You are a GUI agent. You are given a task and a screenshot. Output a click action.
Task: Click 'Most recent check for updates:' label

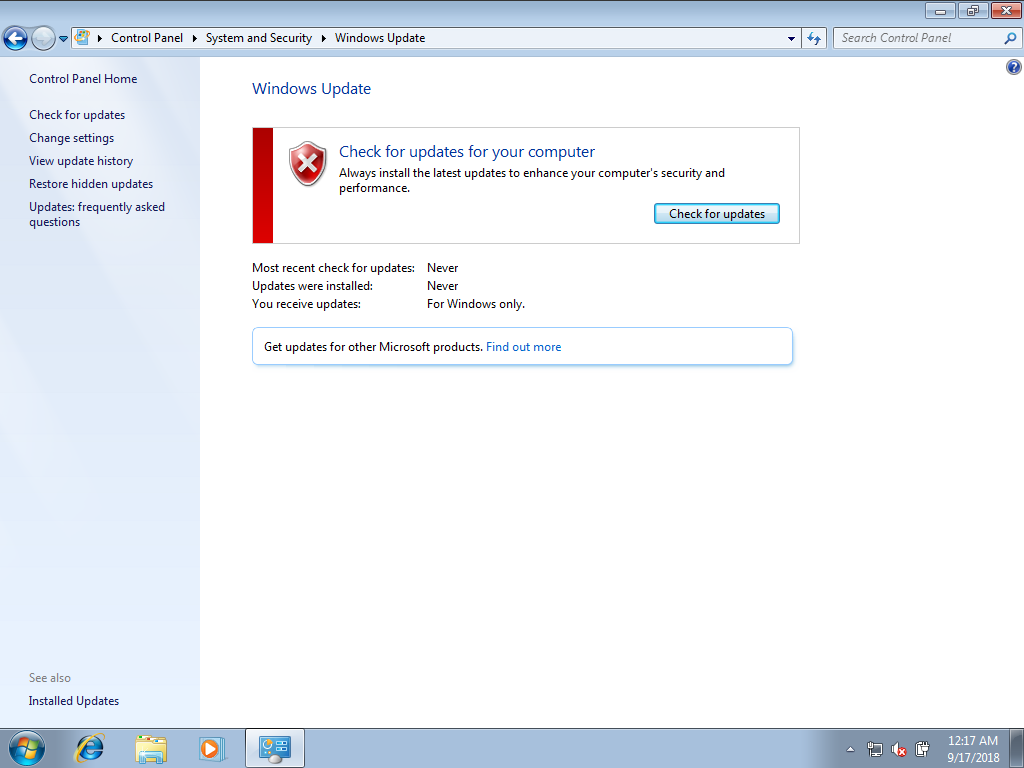click(333, 268)
